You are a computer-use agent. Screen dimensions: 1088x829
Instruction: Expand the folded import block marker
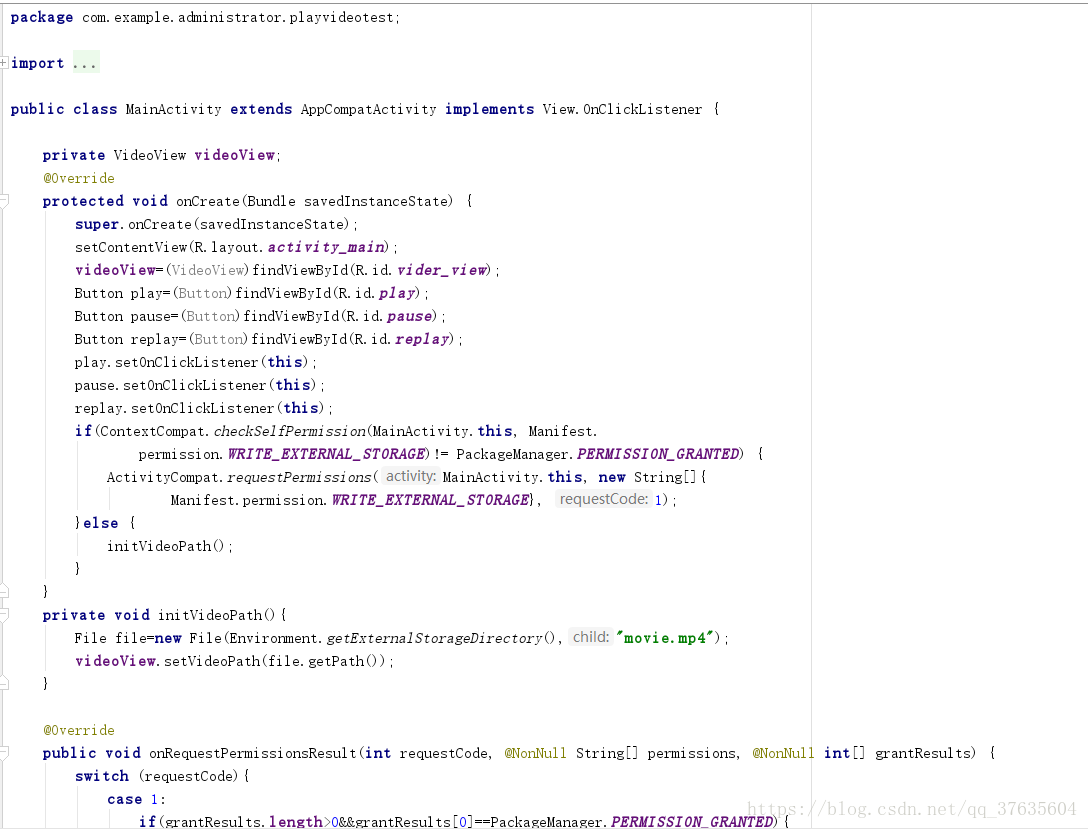pos(3,63)
